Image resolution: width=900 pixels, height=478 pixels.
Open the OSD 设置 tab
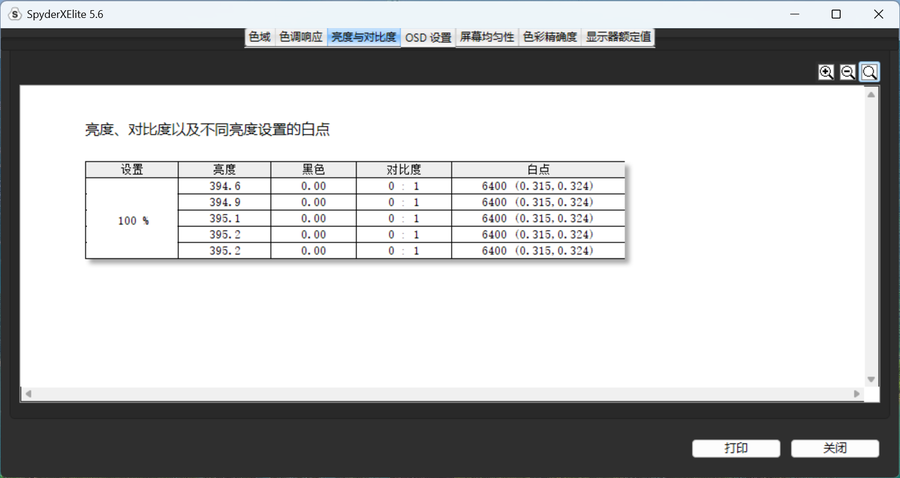pos(428,38)
